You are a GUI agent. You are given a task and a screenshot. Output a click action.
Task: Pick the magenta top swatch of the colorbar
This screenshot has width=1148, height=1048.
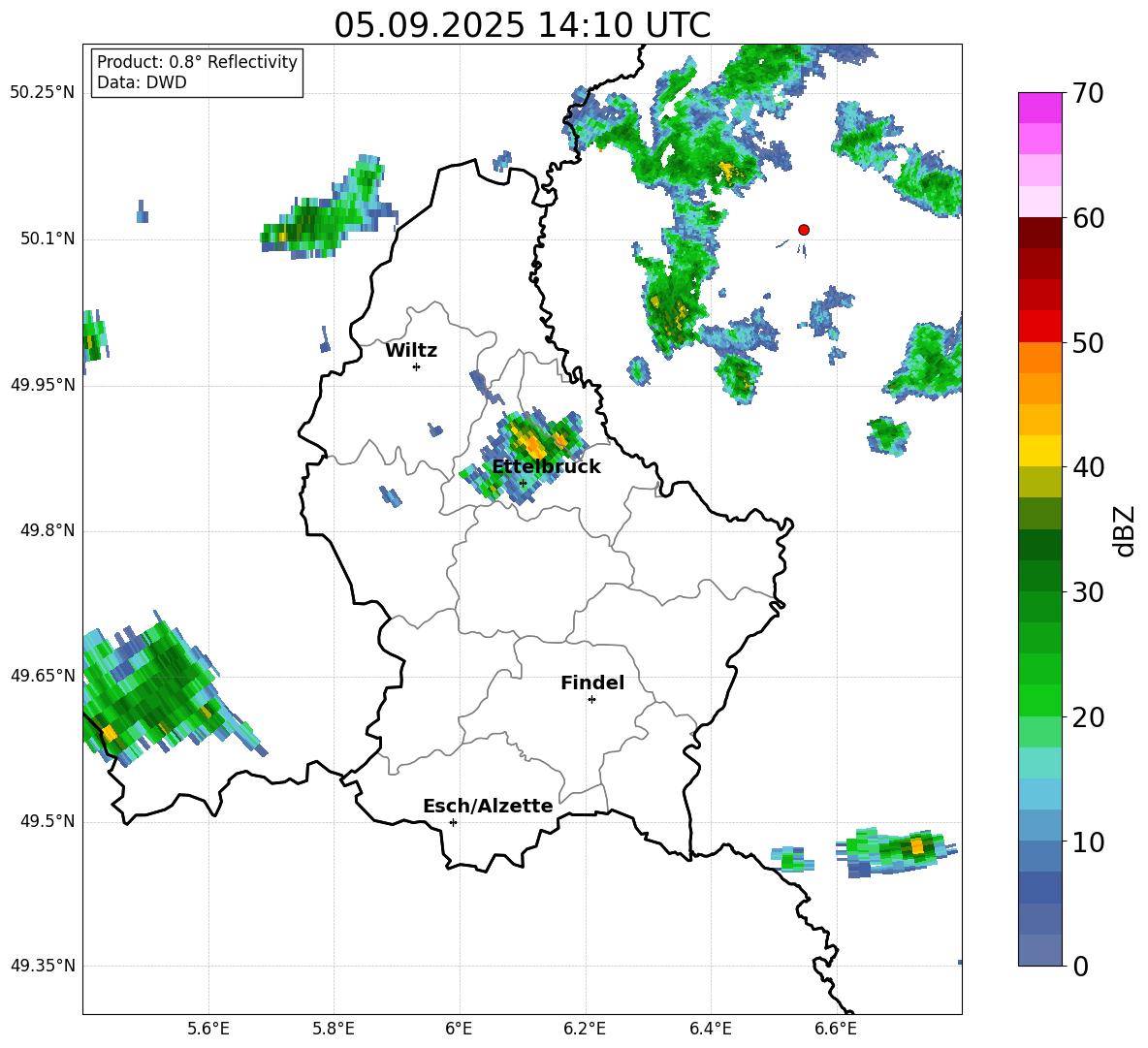[1039, 108]
